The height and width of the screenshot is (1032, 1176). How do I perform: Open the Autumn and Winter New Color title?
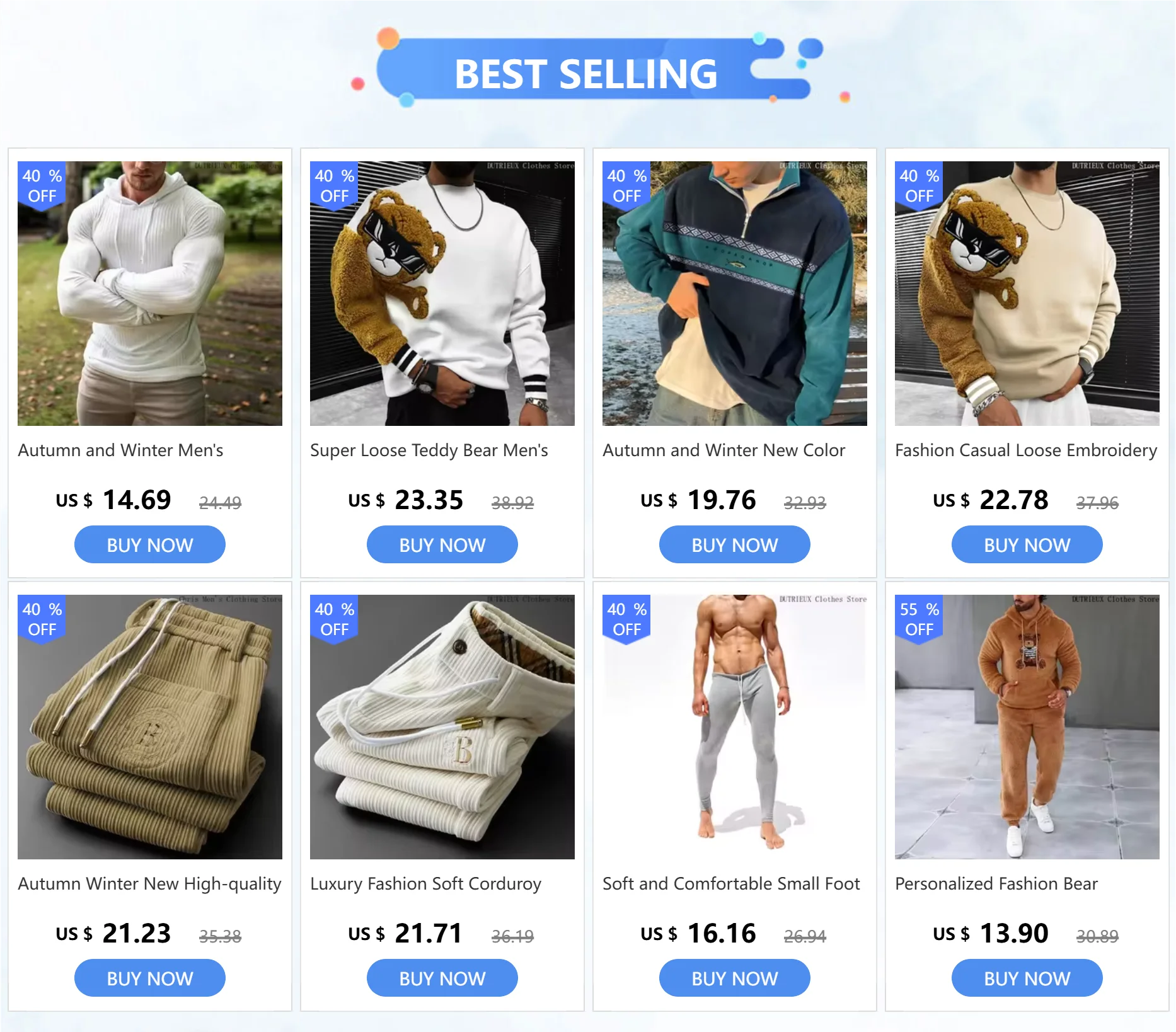(723, 450)
